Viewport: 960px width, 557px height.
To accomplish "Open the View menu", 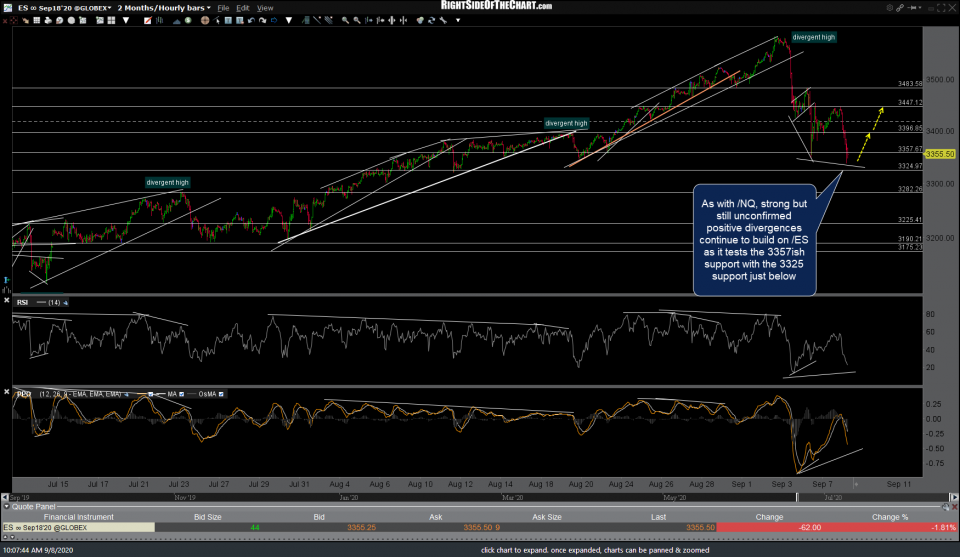I will pyautogui.click(x=264, y=8).
